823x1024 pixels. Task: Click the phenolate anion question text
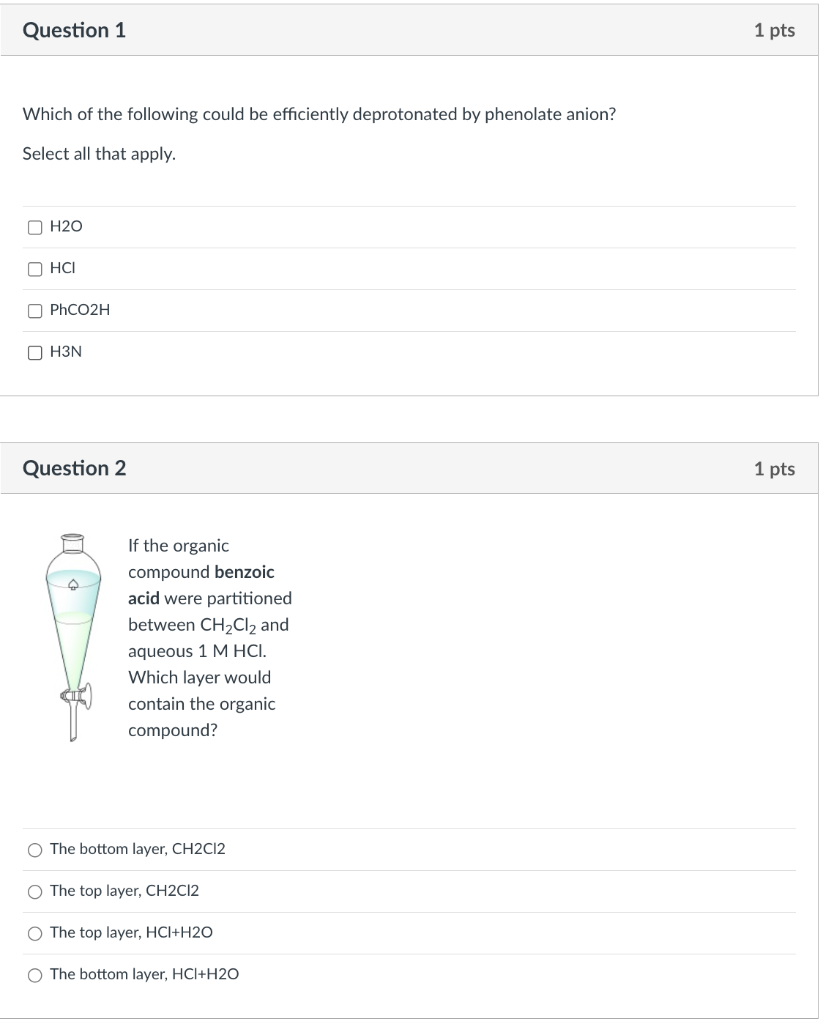[318, 114]
